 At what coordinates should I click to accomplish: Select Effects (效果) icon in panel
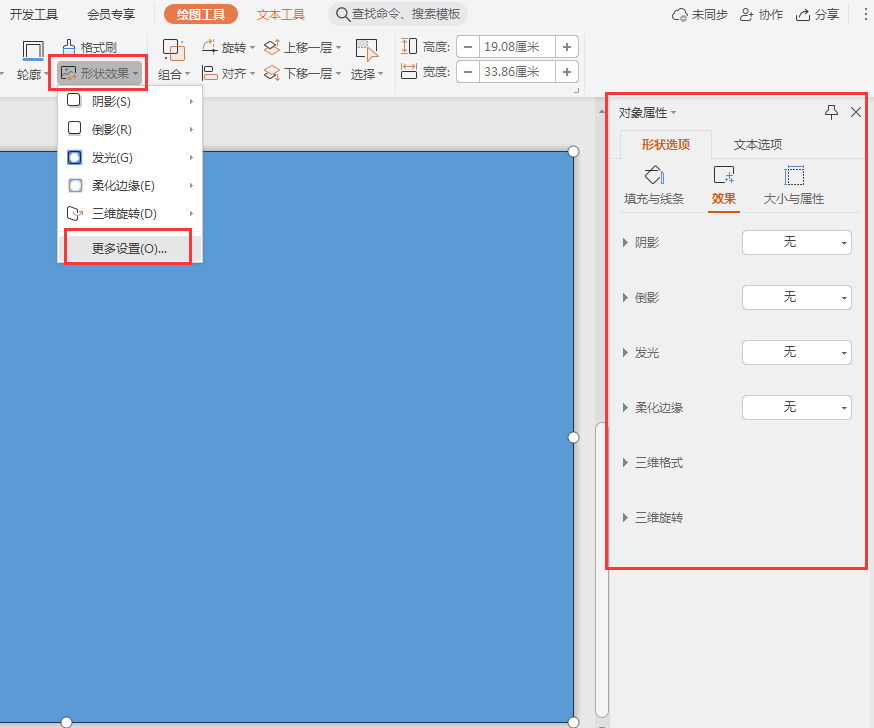724,175
